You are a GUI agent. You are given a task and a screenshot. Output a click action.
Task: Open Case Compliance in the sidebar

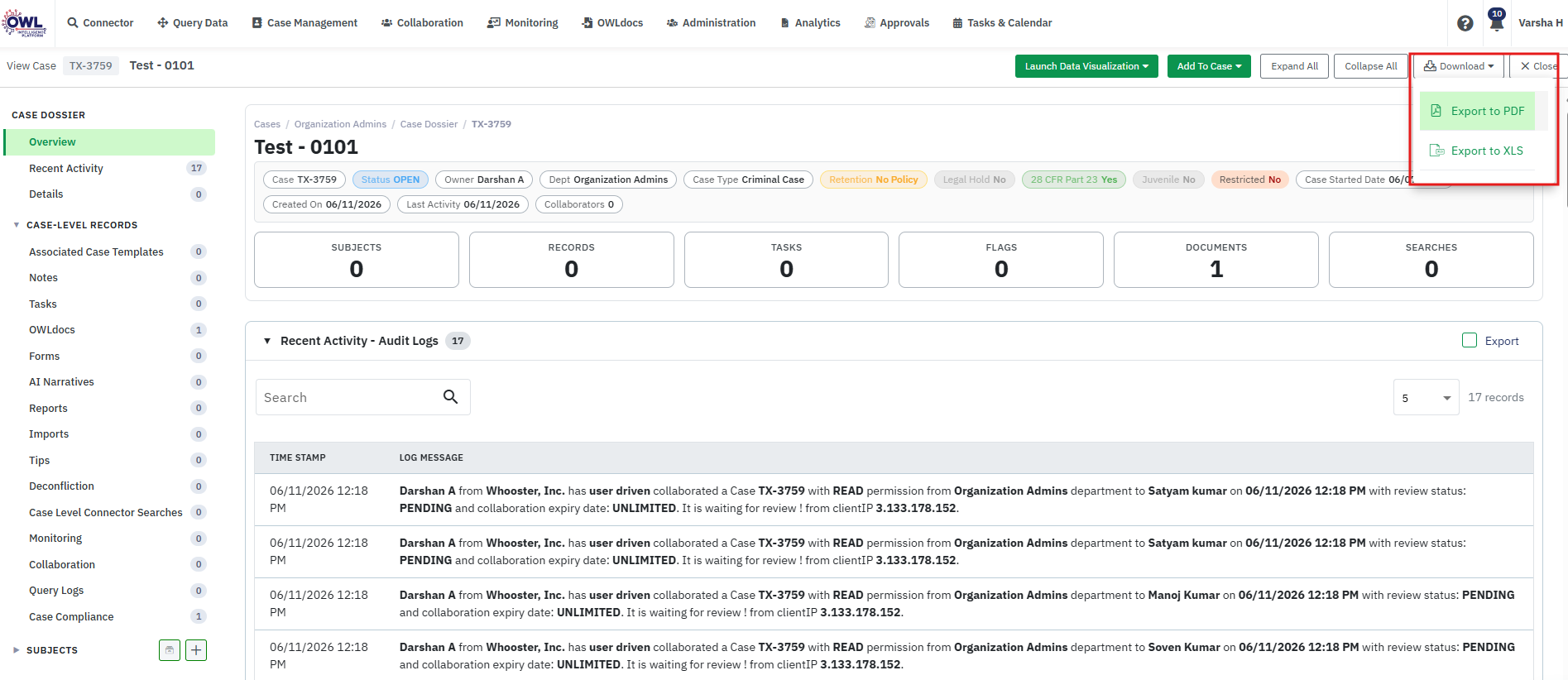click(x=109, y=616)
